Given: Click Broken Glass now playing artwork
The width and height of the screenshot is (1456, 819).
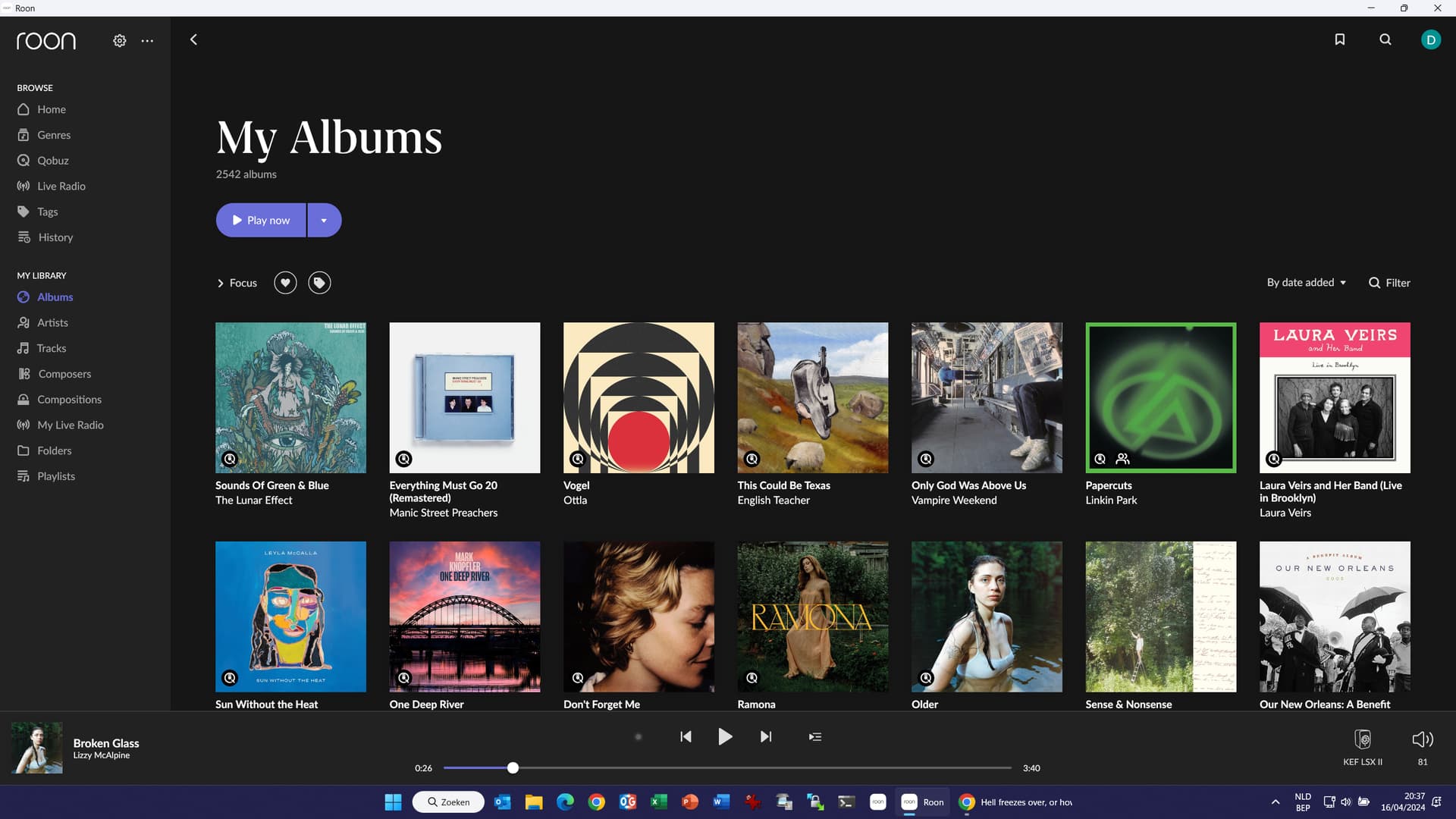Looking at the screenshot, I should point(36,748).
